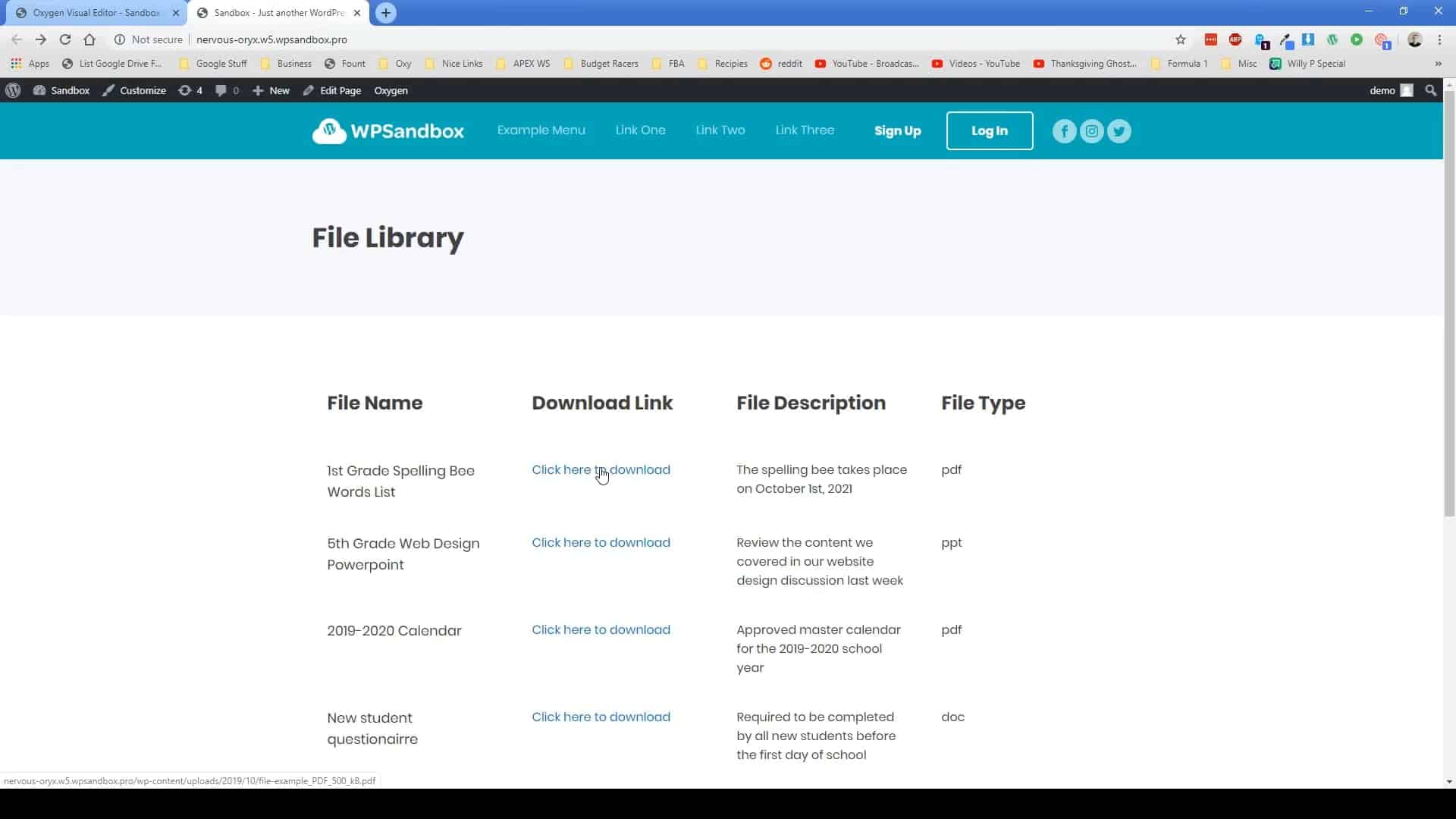The height and width of the screenshot is (819, 1456).
Task: Open the reddit bookmark
Action: point(781,64)
